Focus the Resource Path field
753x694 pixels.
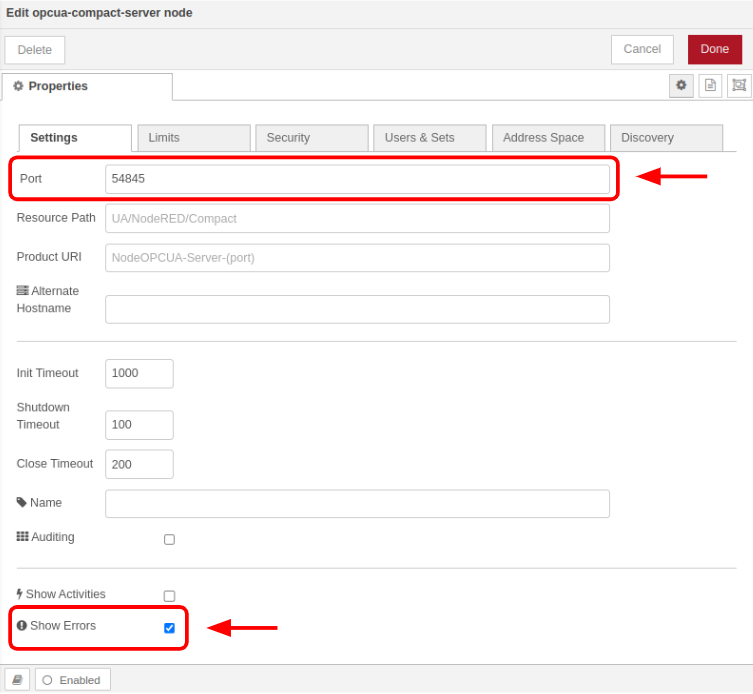357,219
